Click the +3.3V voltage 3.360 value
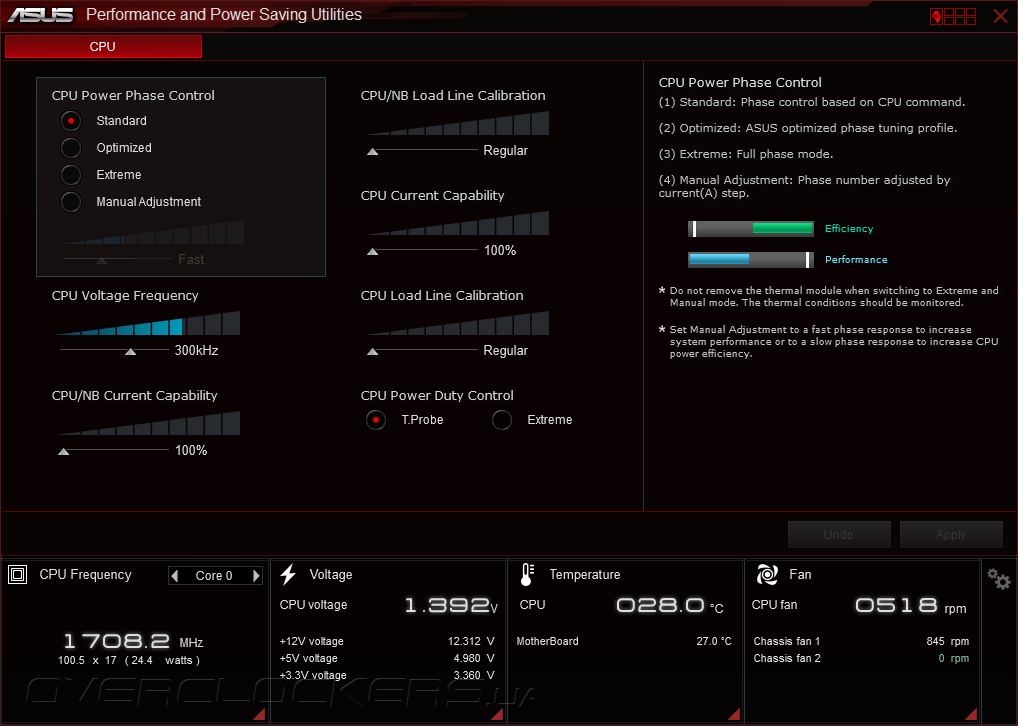Viewport: 1018px width, 726px height. tap(474, 675)
